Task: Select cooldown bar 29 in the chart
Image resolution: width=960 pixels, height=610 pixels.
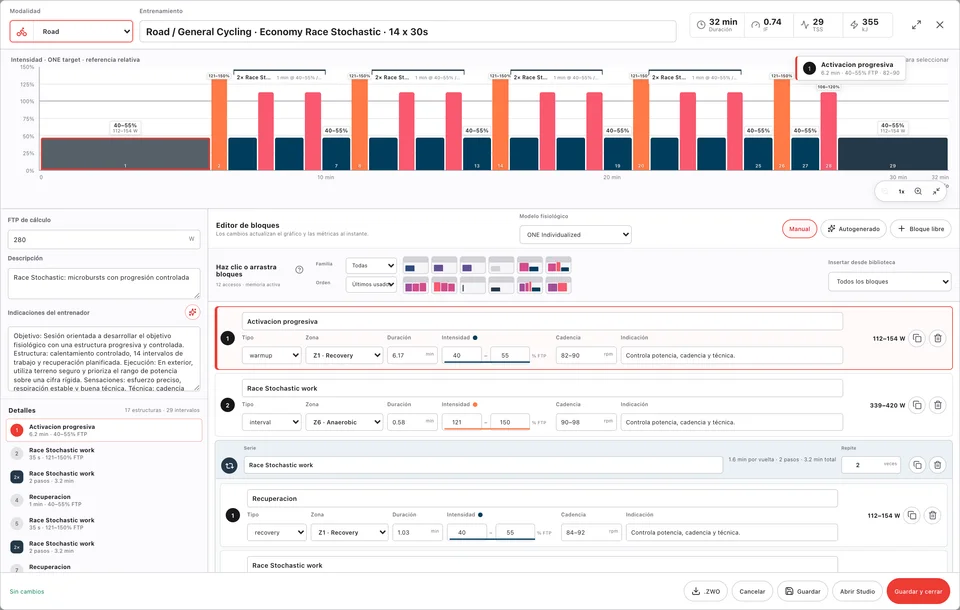Action: [893, 154]
